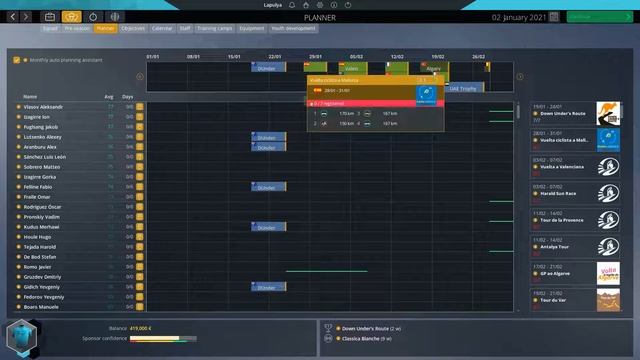Select Tour de la Provence race card
Screen dimensions: 640x360
tap(576, 220)
